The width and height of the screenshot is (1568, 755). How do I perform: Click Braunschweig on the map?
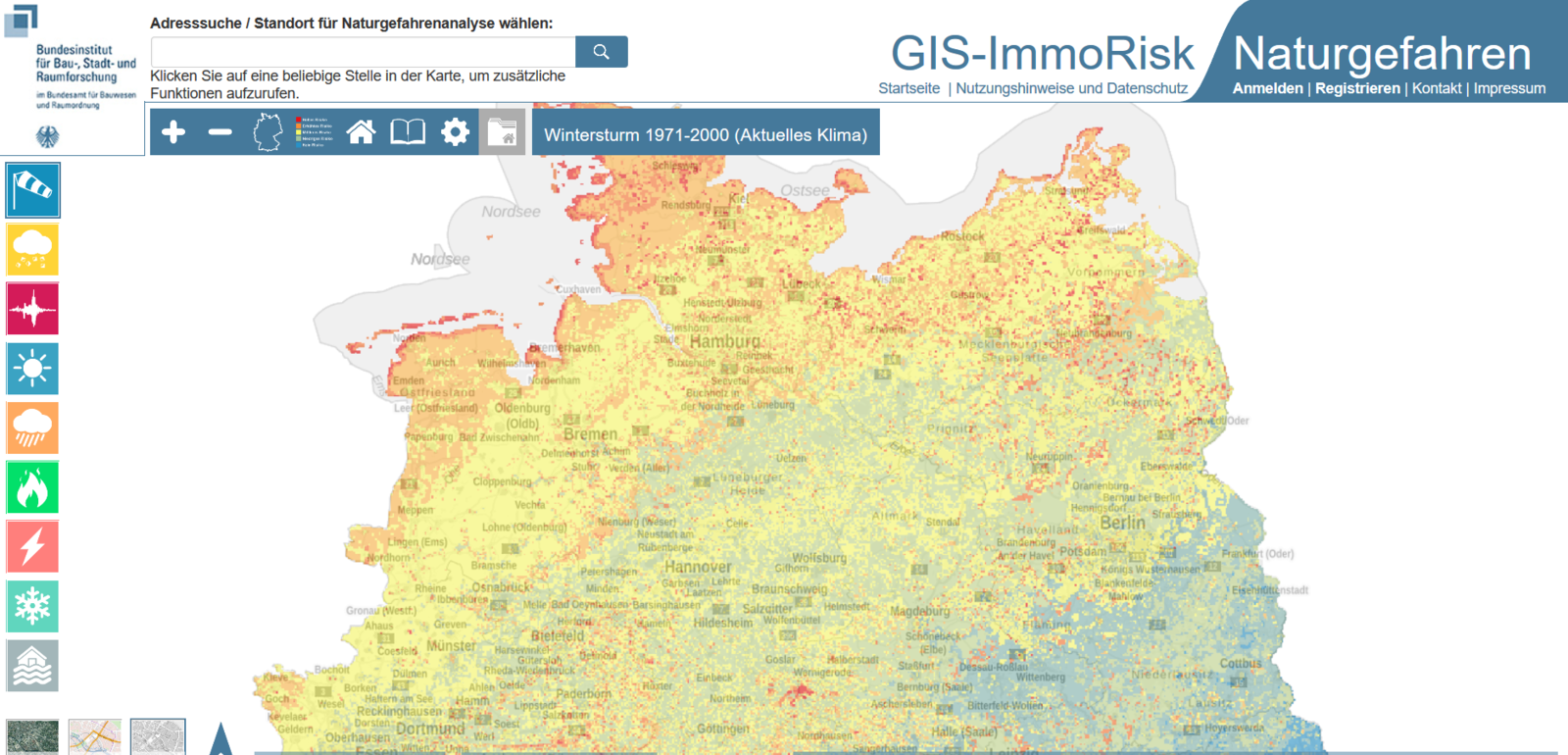coord(789,589)
